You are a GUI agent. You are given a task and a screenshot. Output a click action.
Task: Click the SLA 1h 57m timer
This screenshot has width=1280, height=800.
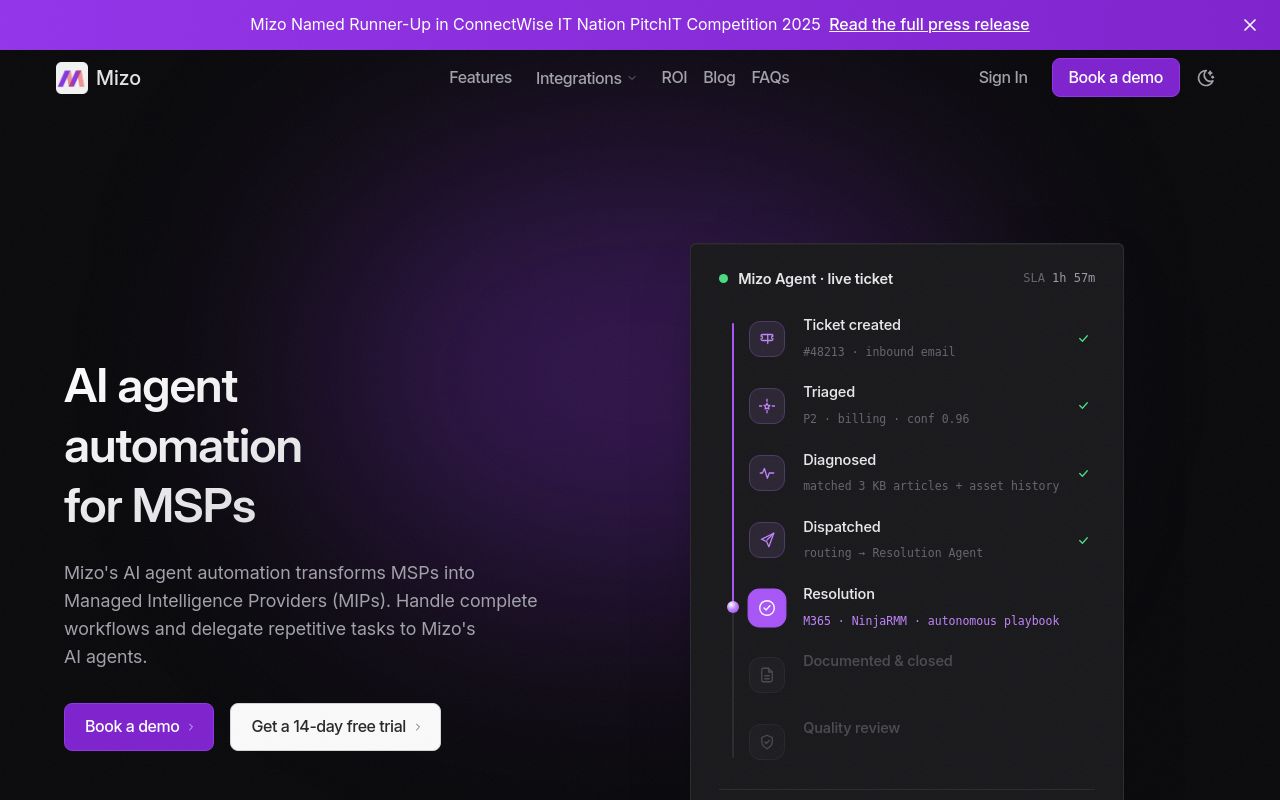[1059, 278]
